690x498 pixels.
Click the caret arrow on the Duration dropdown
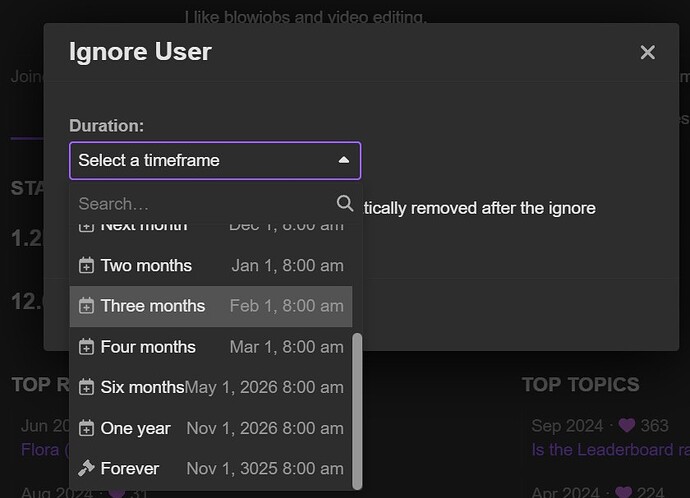343,160
